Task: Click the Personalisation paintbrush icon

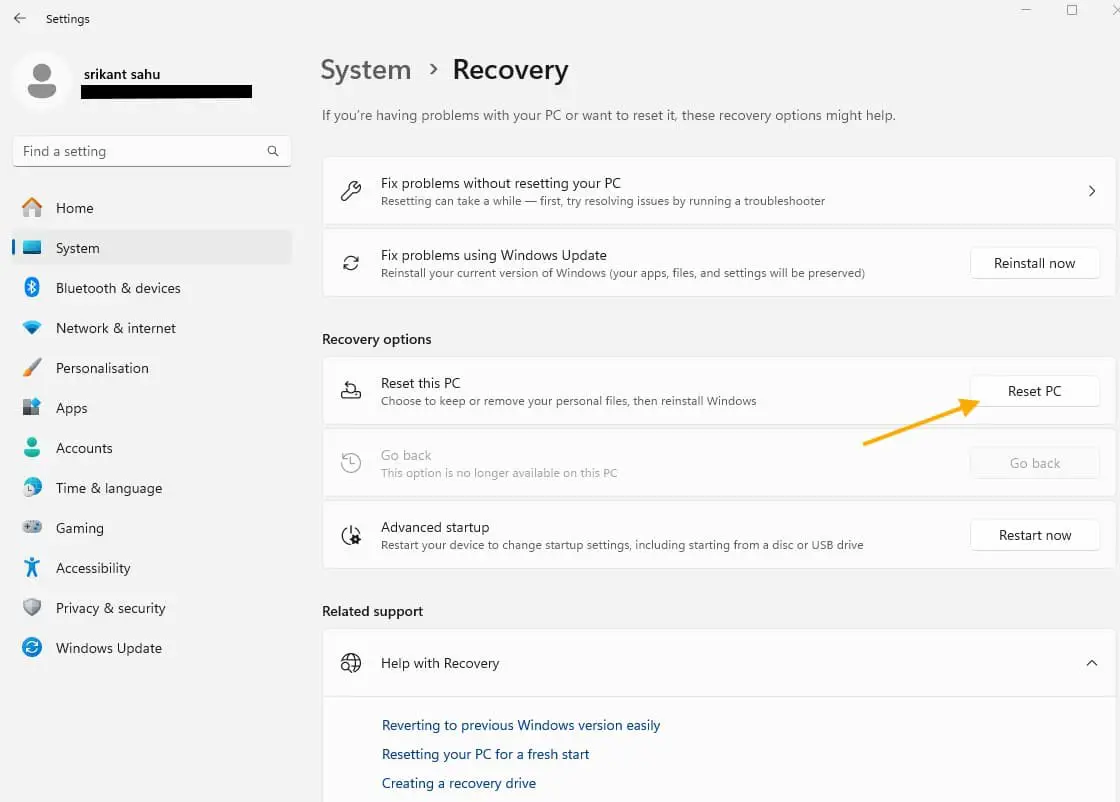Action: tap(32, 368)
